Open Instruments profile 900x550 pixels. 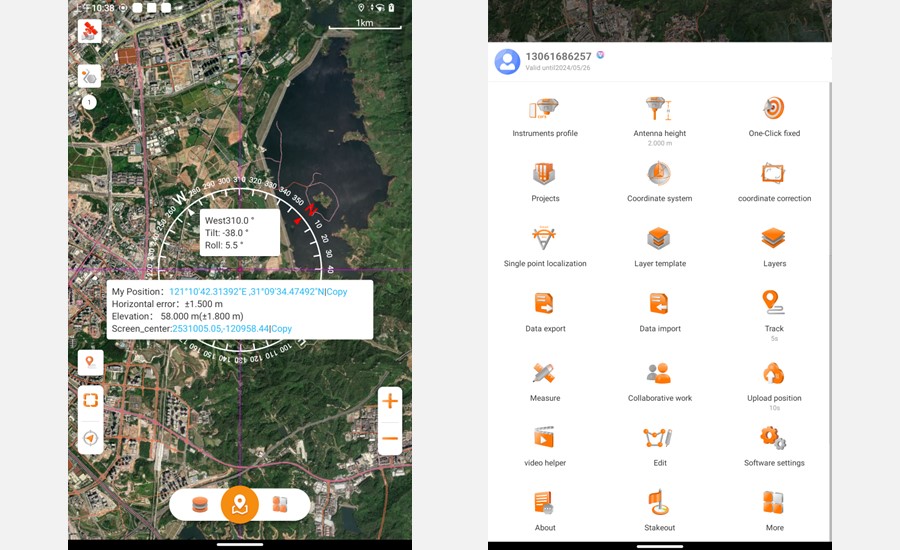point(545,115)
